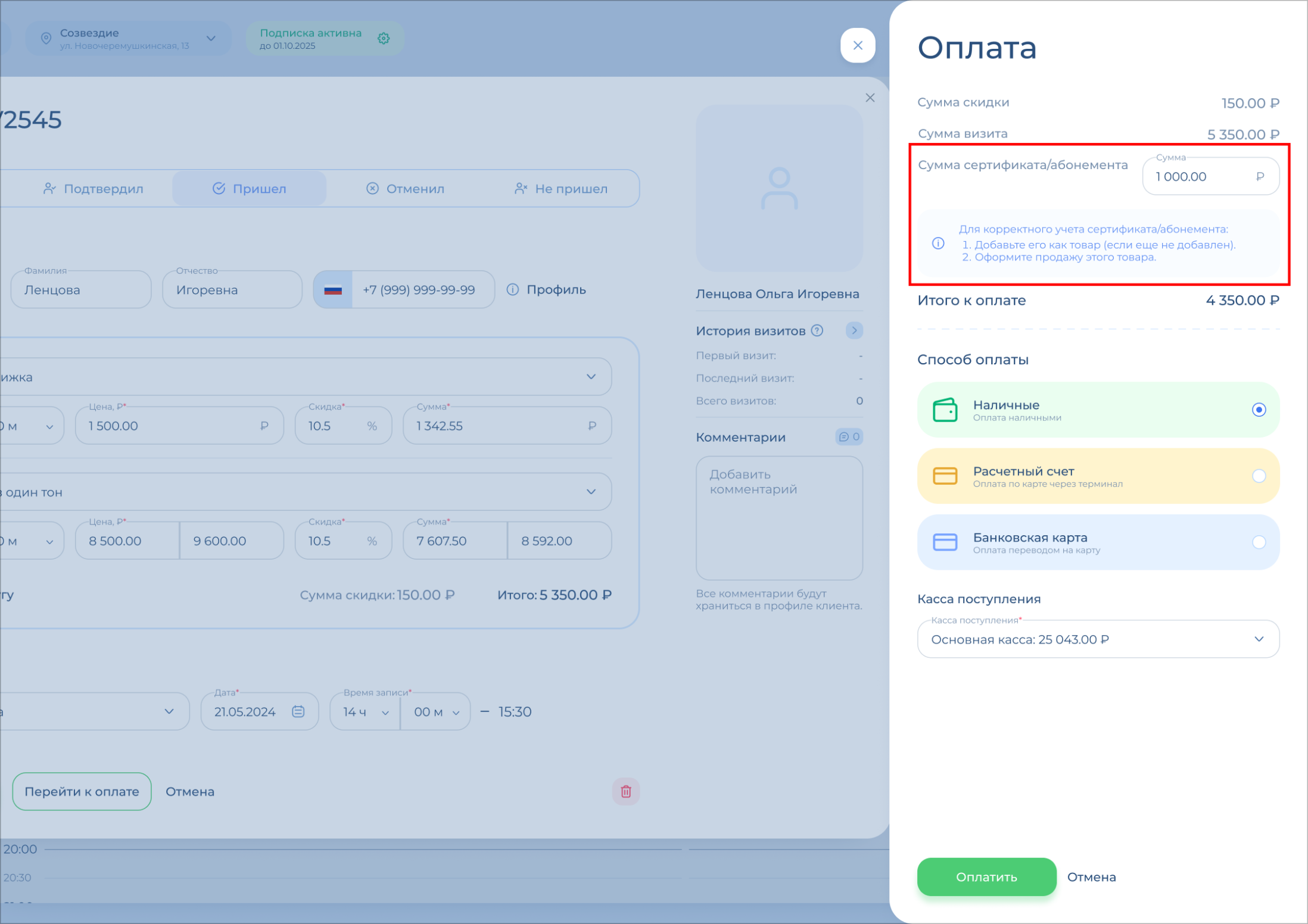Open the visit history arrow button
This screenshot has width=1308, height=924.
click(x=854, y=330)
